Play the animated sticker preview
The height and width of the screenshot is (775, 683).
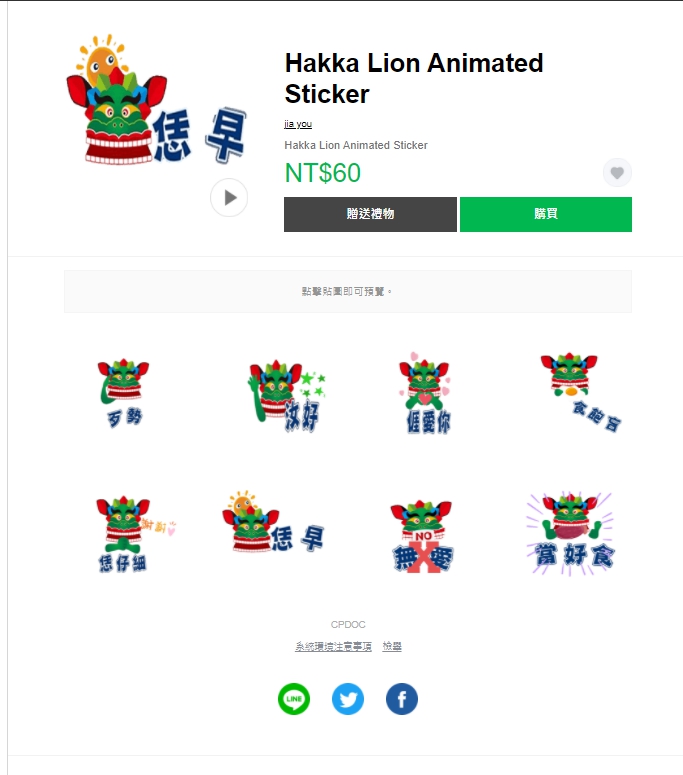(229, 197)
